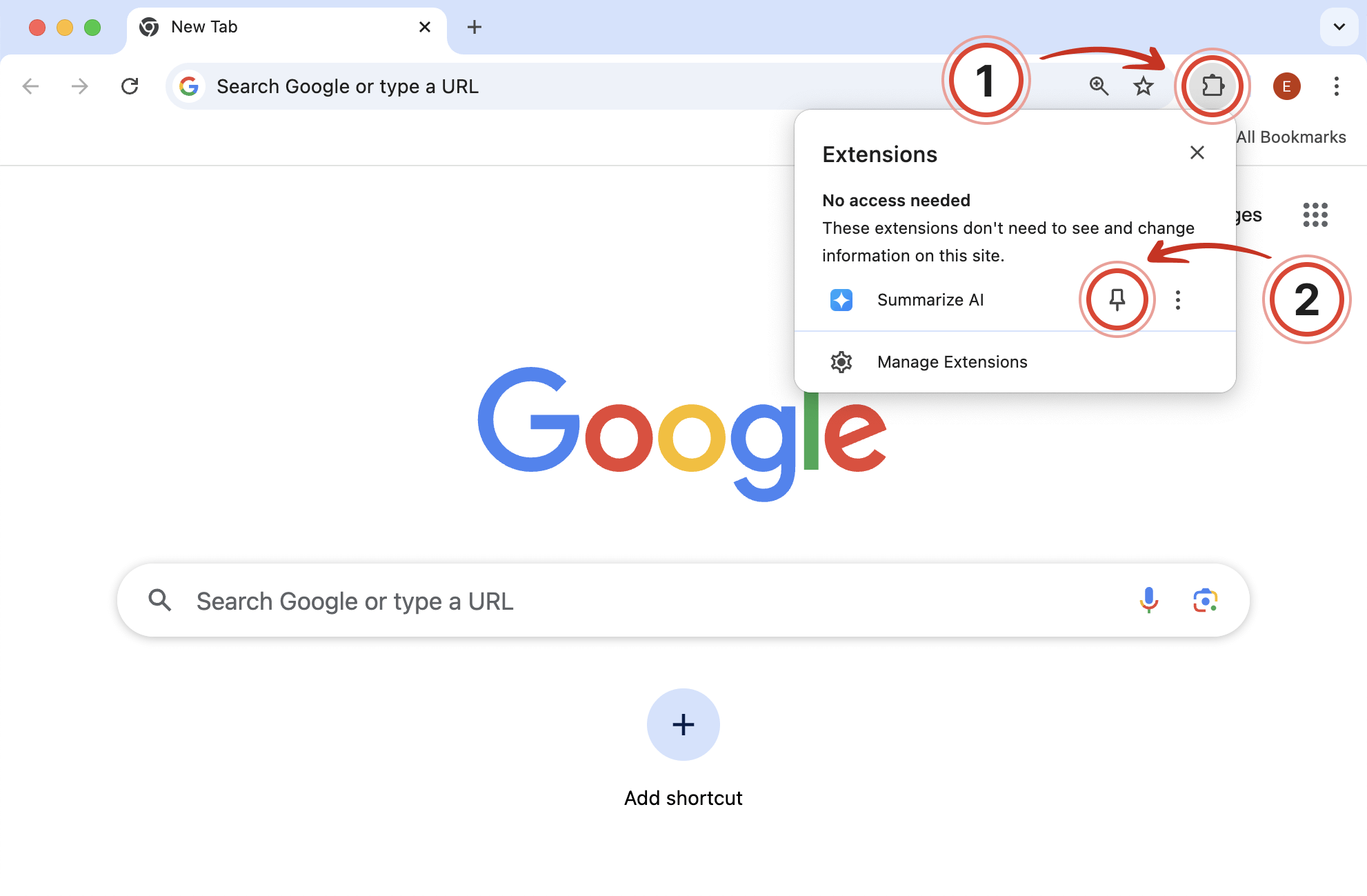Screen dimensions: 1367x896
Task: Start voice search with the microphone icon
Action: [1148, 600]
